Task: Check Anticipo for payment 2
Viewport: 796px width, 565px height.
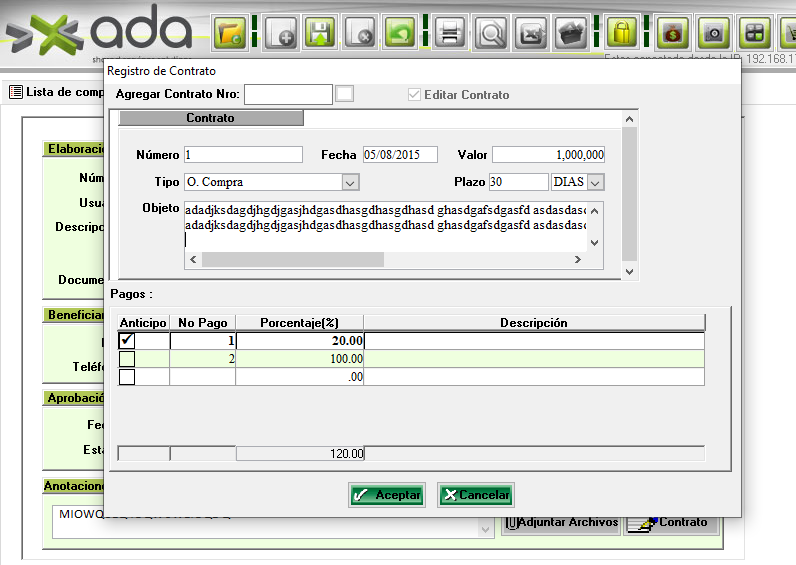Action: (x=127, y=359)
